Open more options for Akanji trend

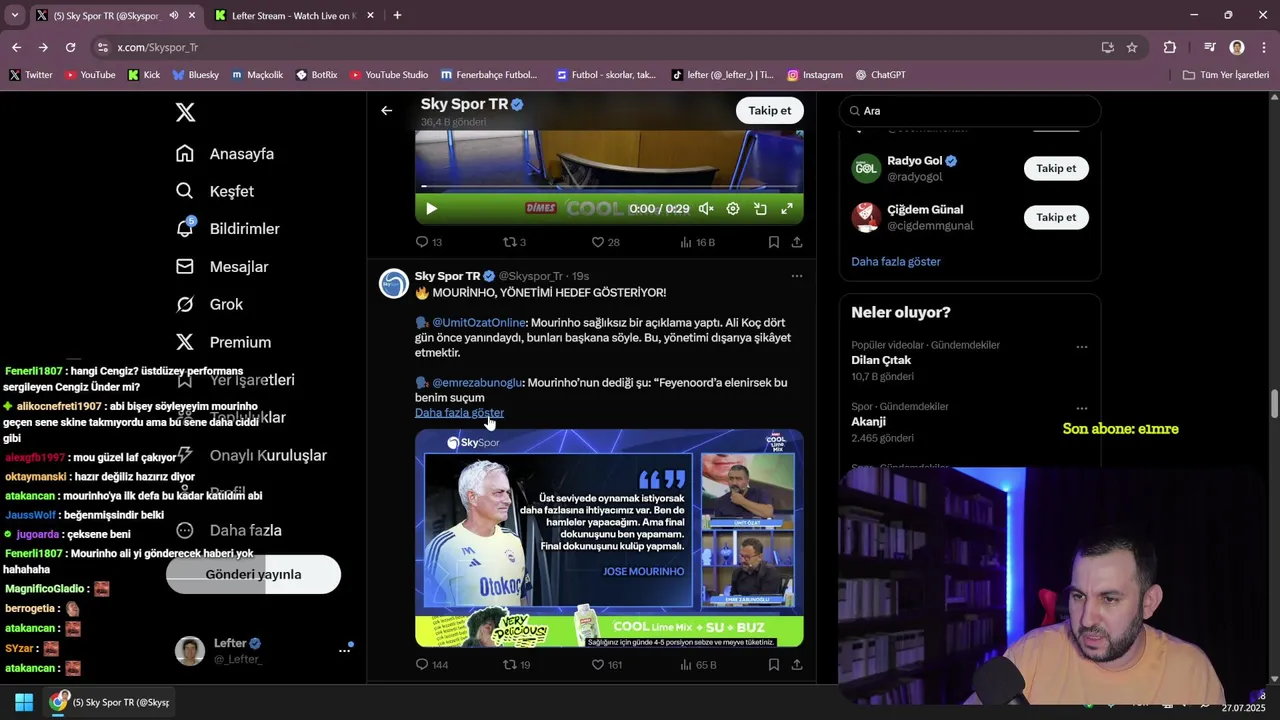tap(1081, 408)
